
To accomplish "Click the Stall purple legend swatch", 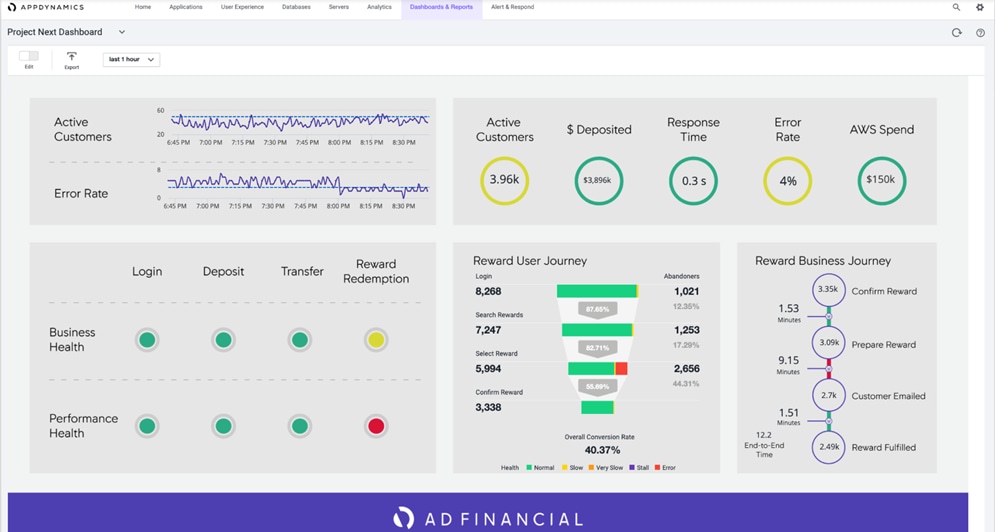I will pos(632,468).
